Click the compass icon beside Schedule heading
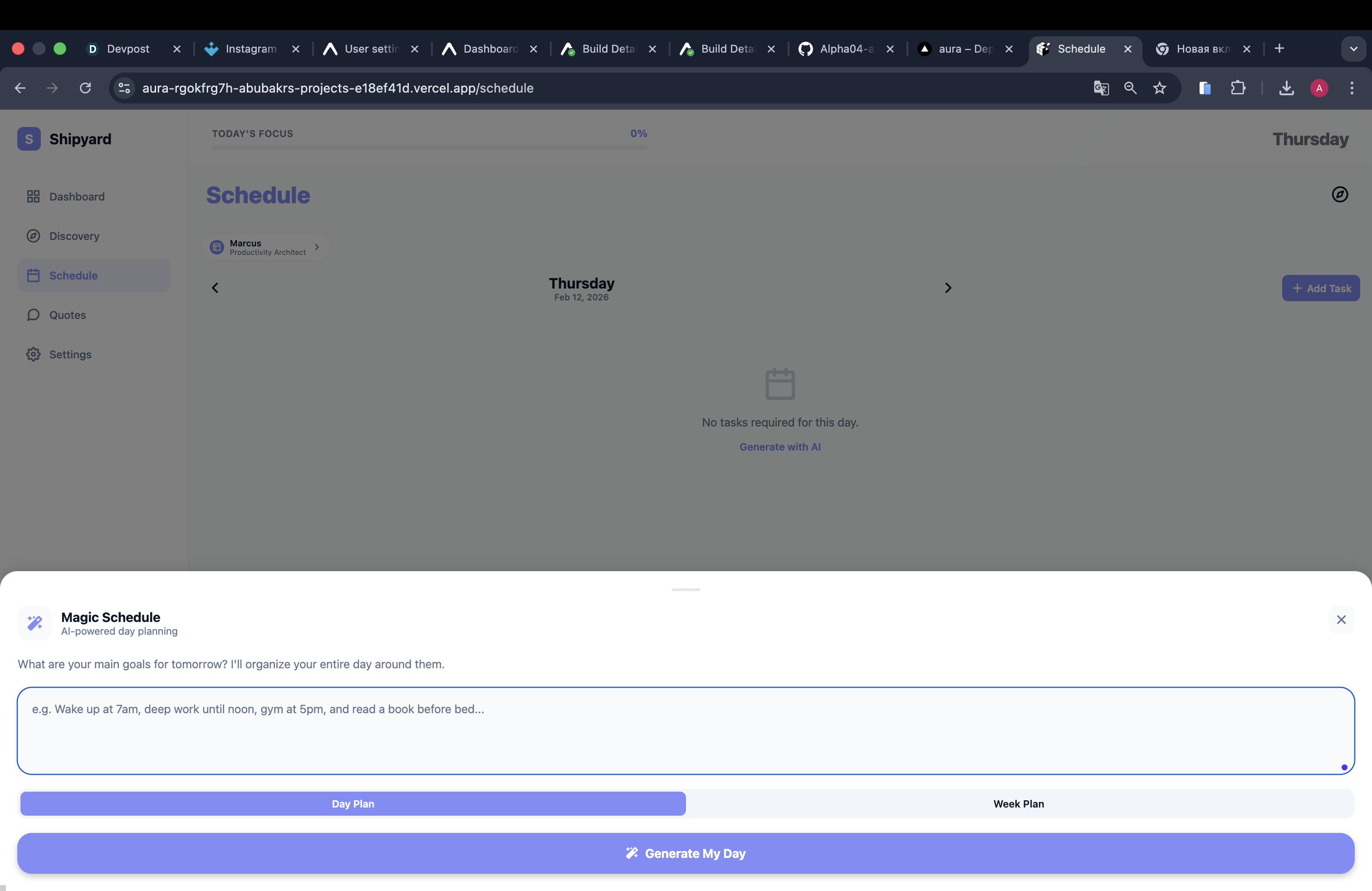Image resolution: width=1372 pixels, height=891 pixels. (1339, 195)
